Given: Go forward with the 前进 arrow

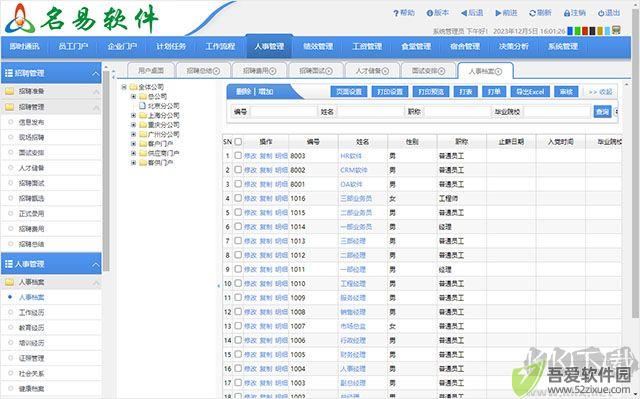Looking at the screenshot, I should tap(498, 13).
